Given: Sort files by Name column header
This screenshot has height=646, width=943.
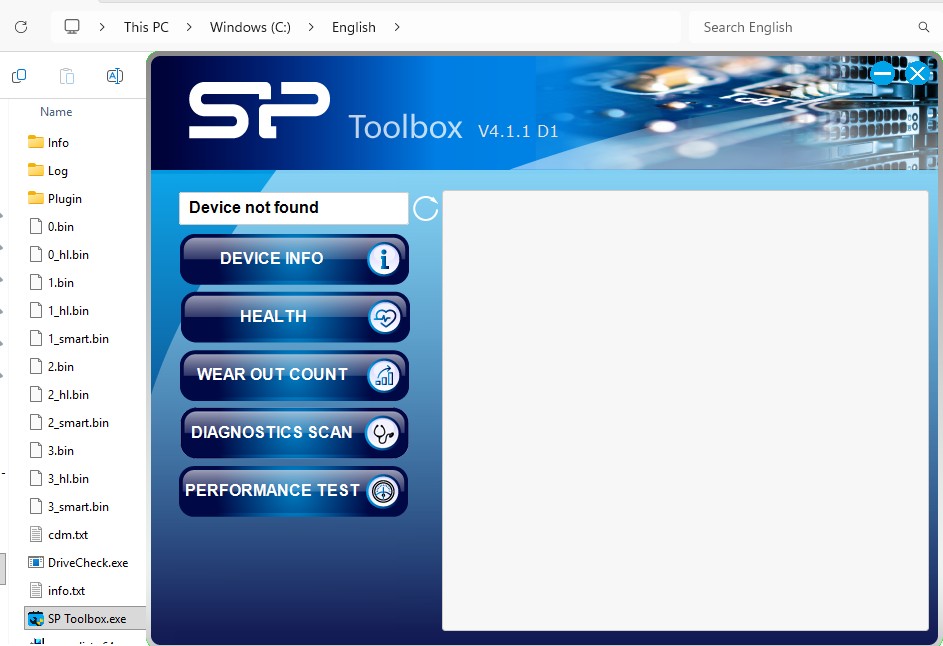Looking at the screenshot, I should 56,112.
